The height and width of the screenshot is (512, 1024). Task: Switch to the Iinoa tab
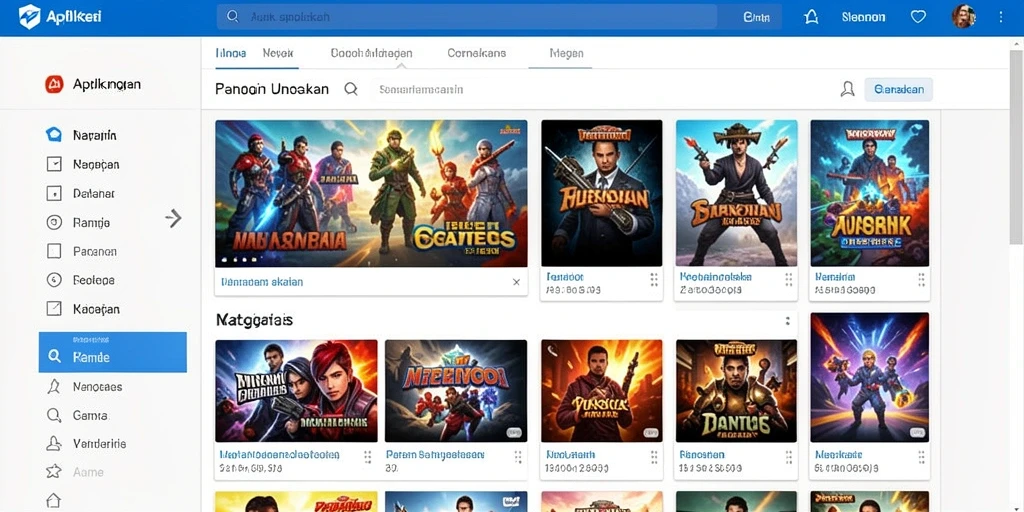231,54
